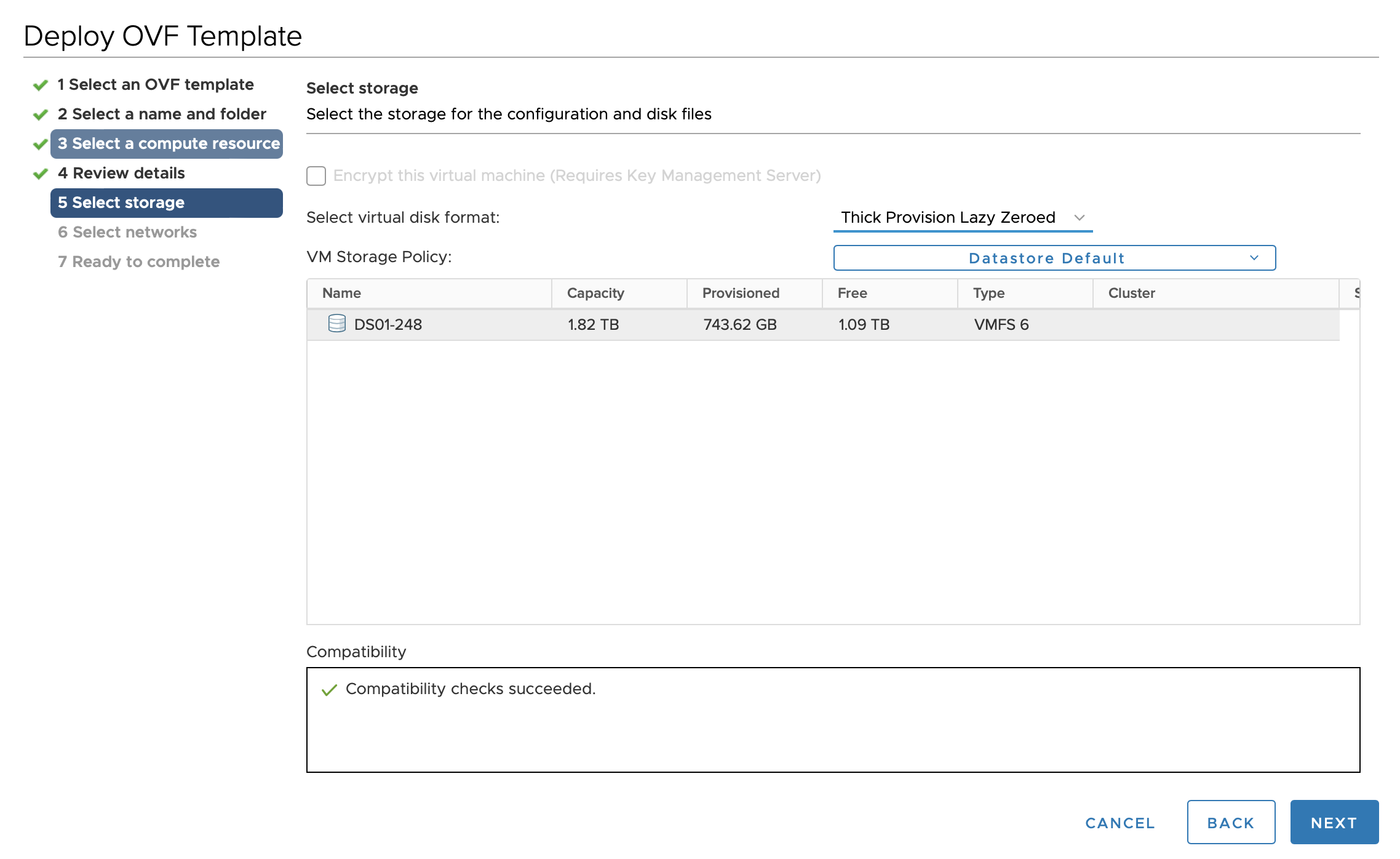Click green checkmark beside Select an OVF template
Screen dimensions: 1400x859
41,85
